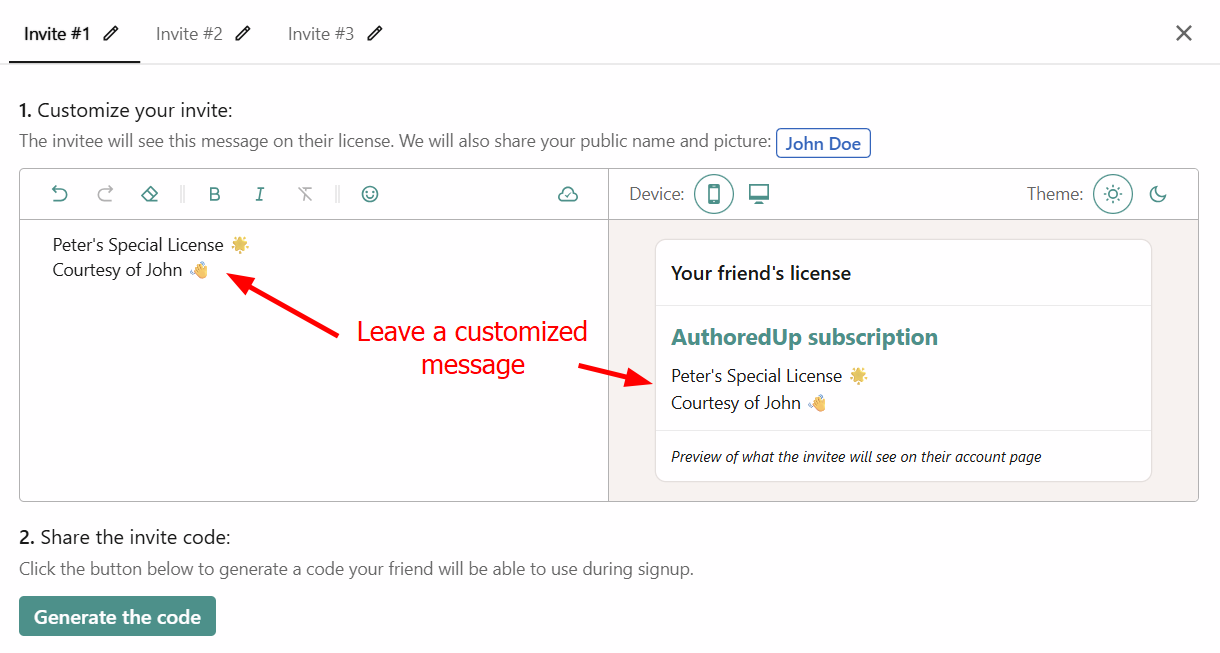Click the 'Customize your invite' heading

[125, 111]
